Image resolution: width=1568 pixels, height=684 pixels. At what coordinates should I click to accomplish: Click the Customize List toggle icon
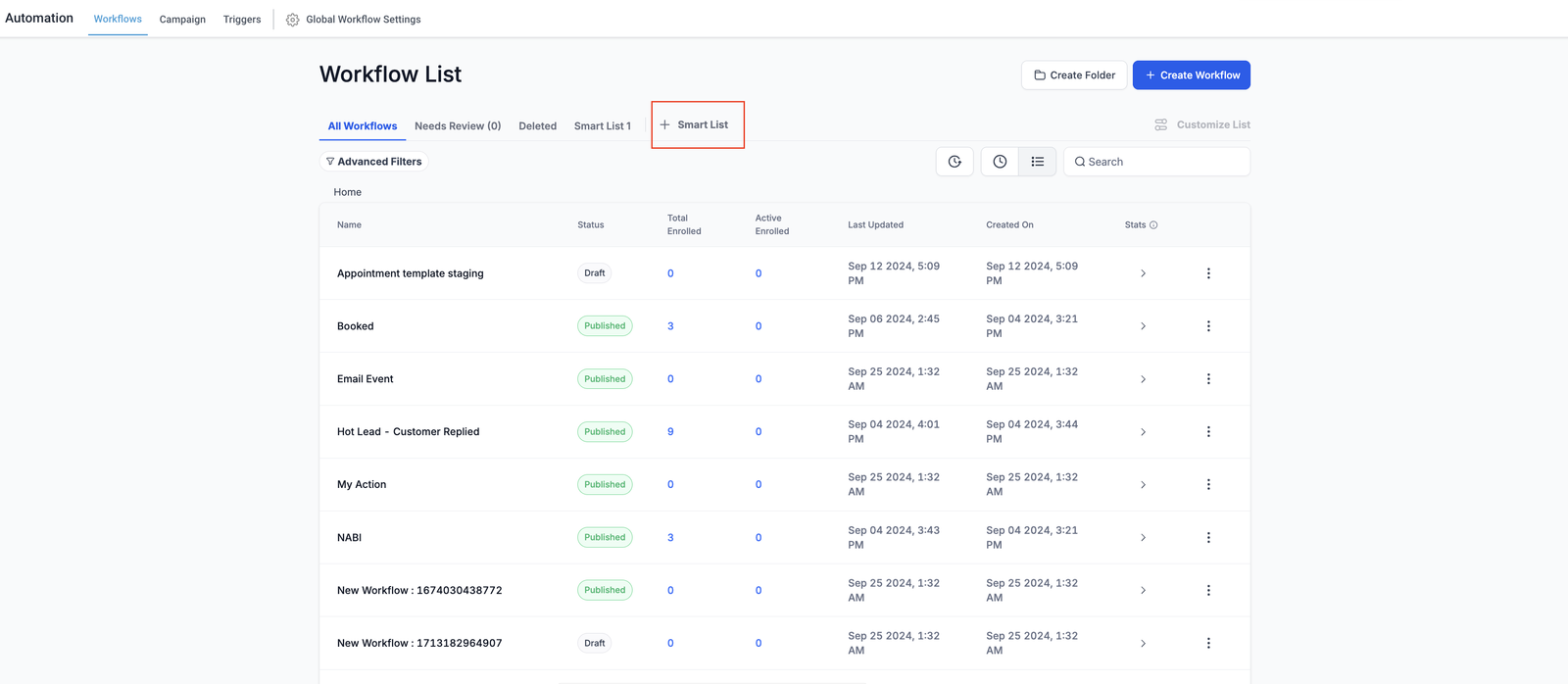point(1161,124)
